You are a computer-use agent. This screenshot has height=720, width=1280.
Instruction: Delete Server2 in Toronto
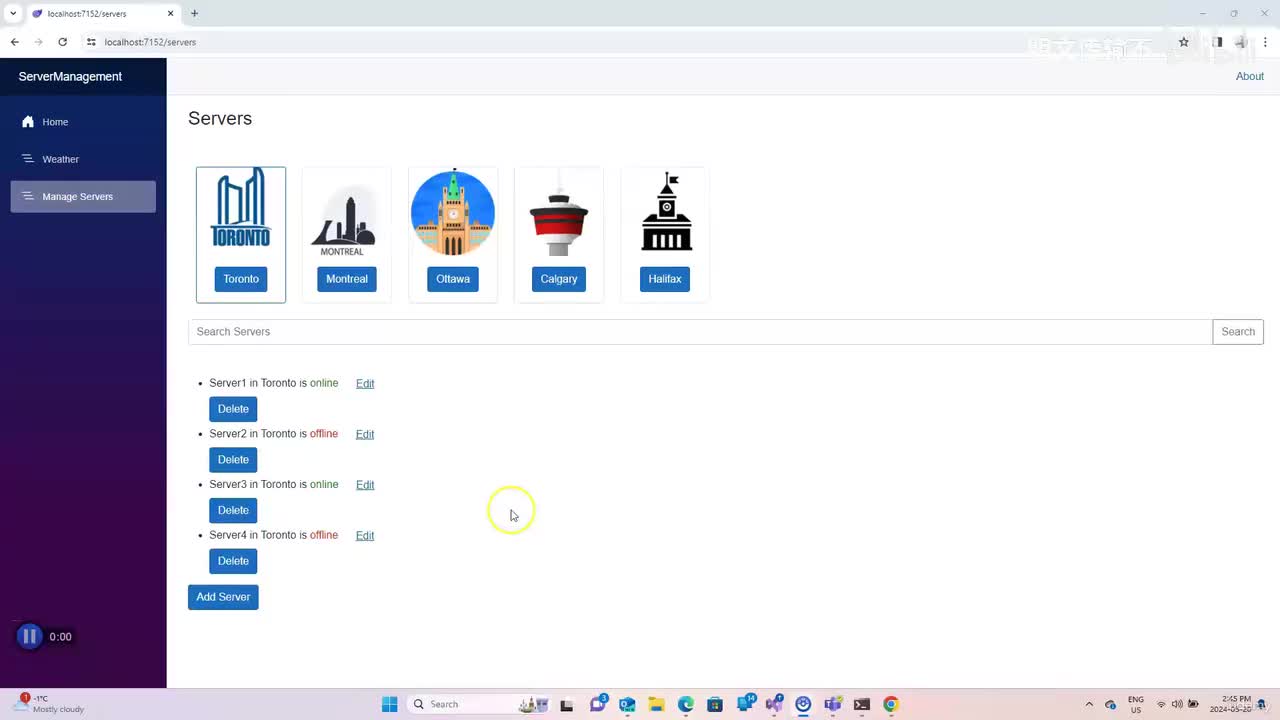(x=233, y=460)
